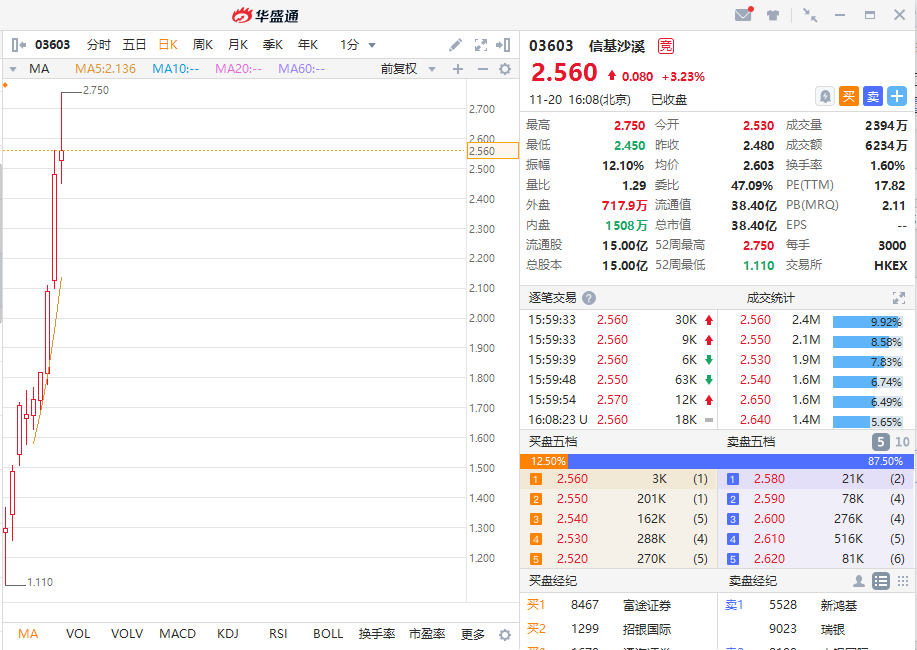Switch order book depth to 10 levels
This screenshot has height=650, width=917.
point(902,442)
